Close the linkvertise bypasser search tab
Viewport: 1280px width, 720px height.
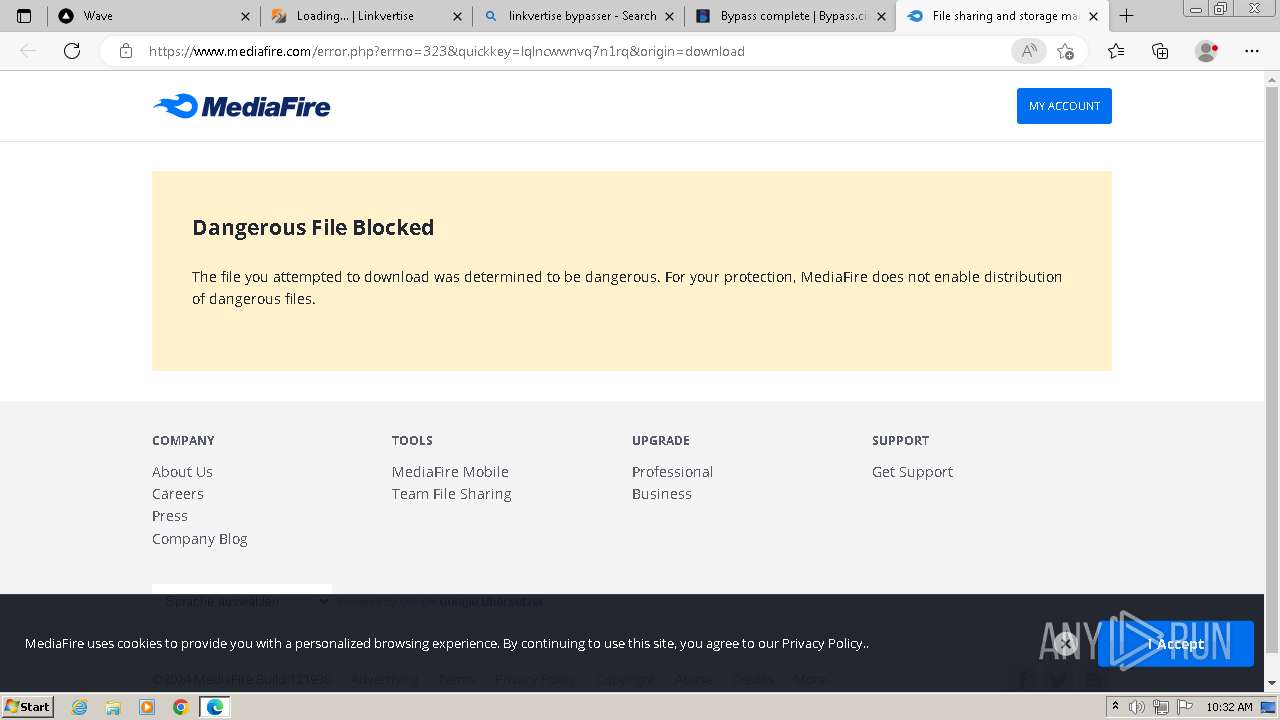click(x=669, y=16)
